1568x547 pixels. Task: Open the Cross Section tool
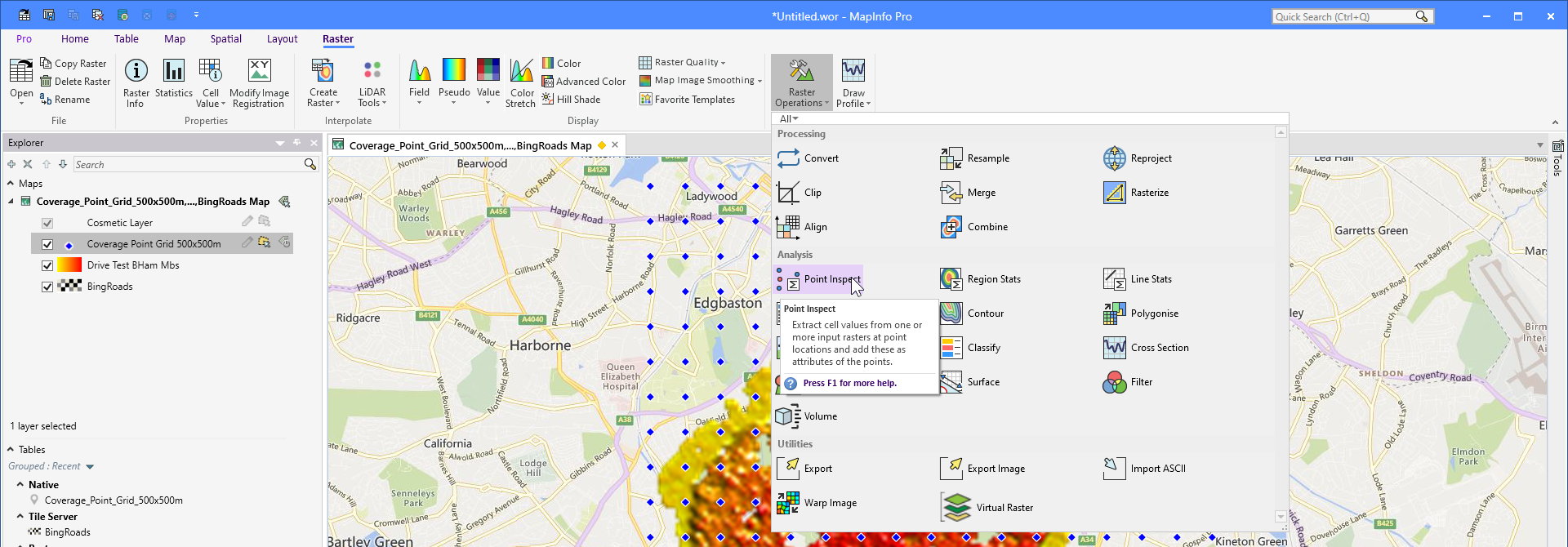coord(1146,348)
